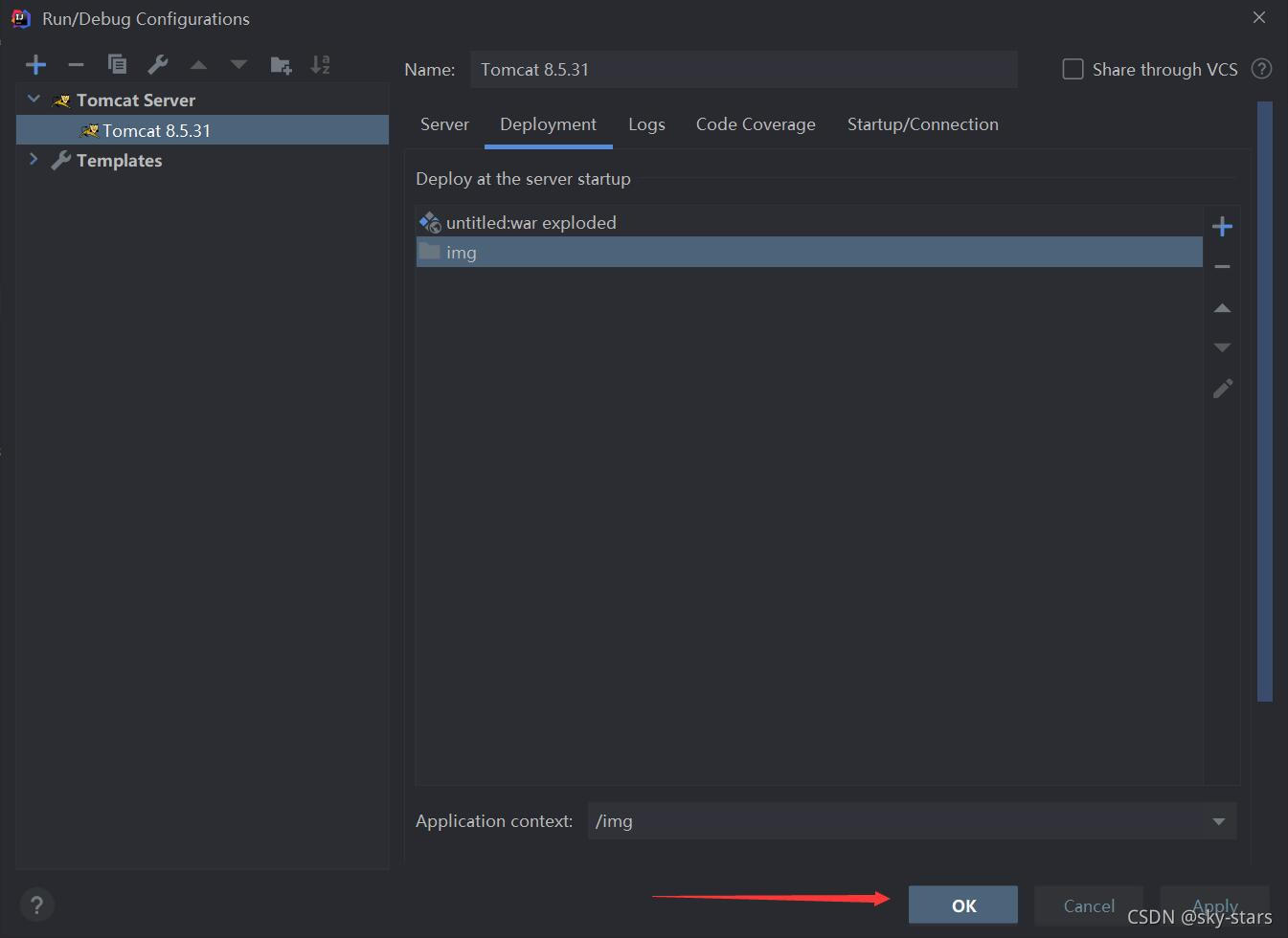
Task: Move configuration down in left toolbar
Action: tap(238, 65)
